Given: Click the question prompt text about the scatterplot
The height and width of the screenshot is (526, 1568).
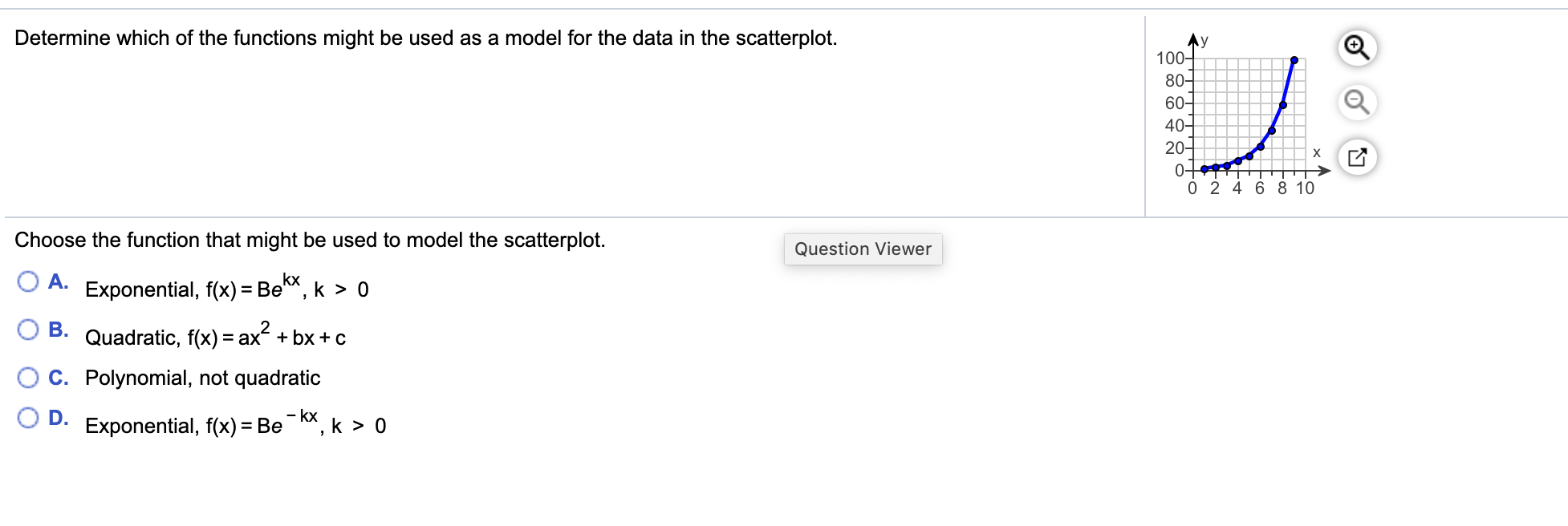Looking at the screenshot, I should (x=425, y=37).
